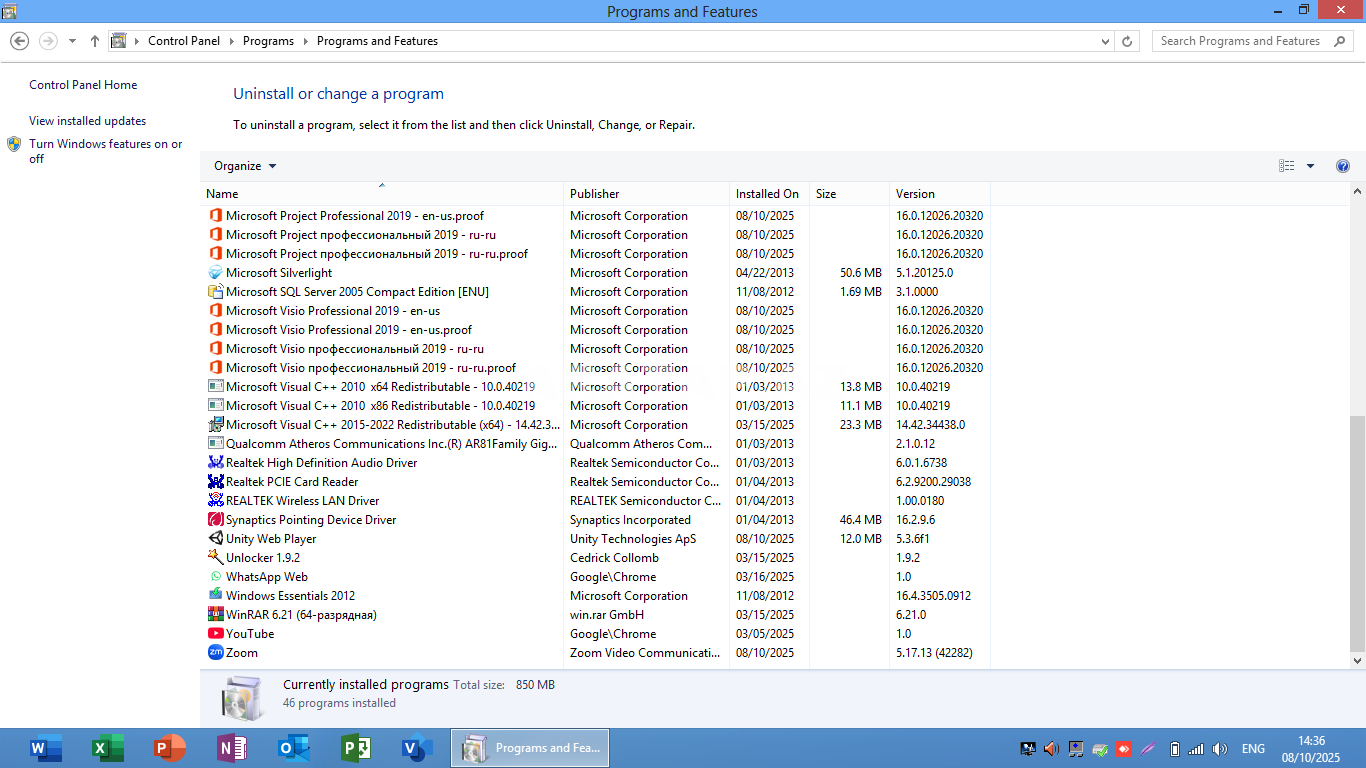Click the clock showing 14:36
This screenshot has width=1366, height=768.
tap(1311, 741)
